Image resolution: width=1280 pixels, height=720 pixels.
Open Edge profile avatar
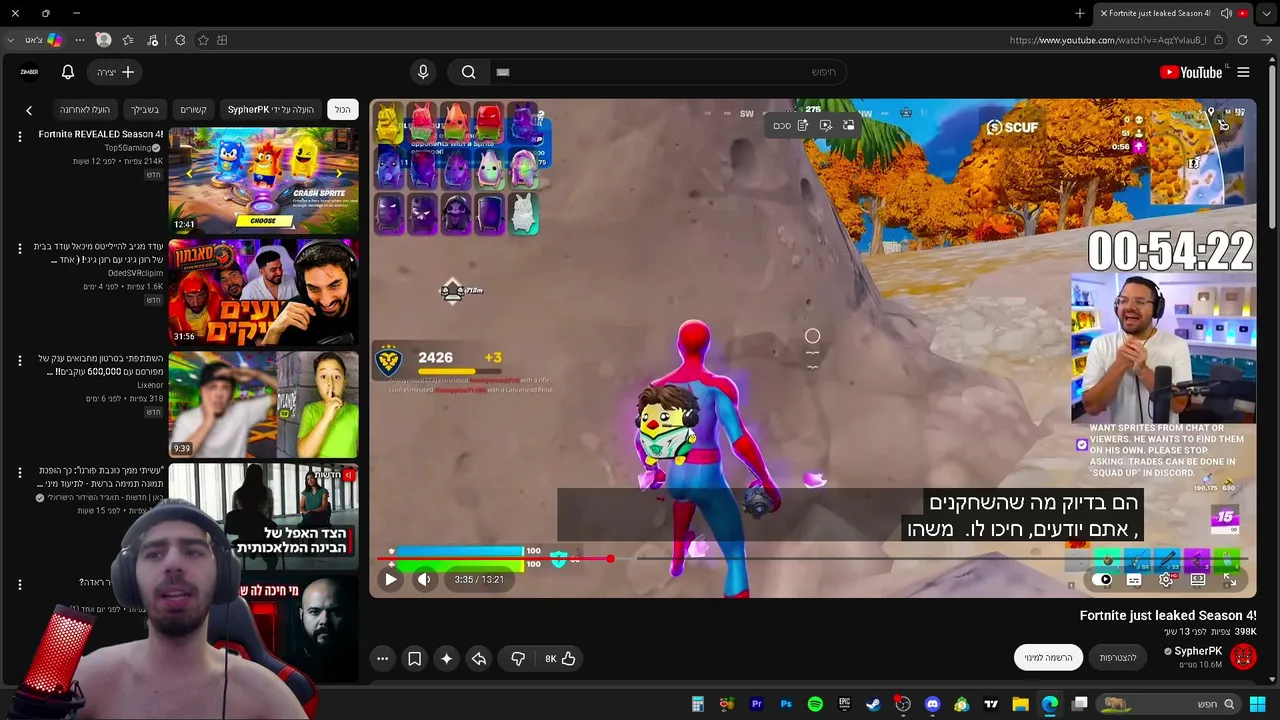(x=103, y=40)
